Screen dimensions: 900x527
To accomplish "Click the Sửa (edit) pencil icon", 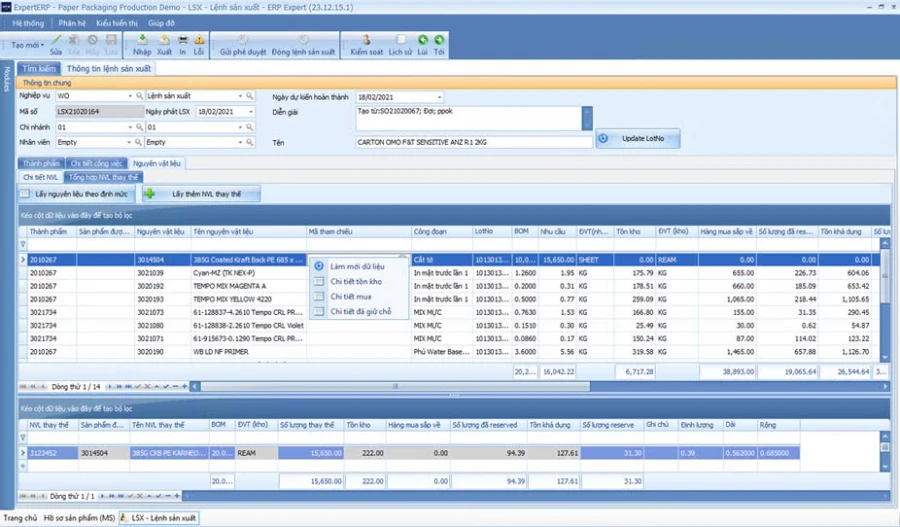I will [x=56, y=40].
